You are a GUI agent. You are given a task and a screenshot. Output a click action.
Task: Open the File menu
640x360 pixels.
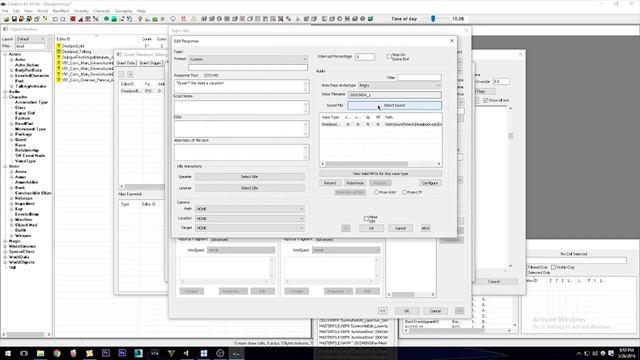(5, 11)
